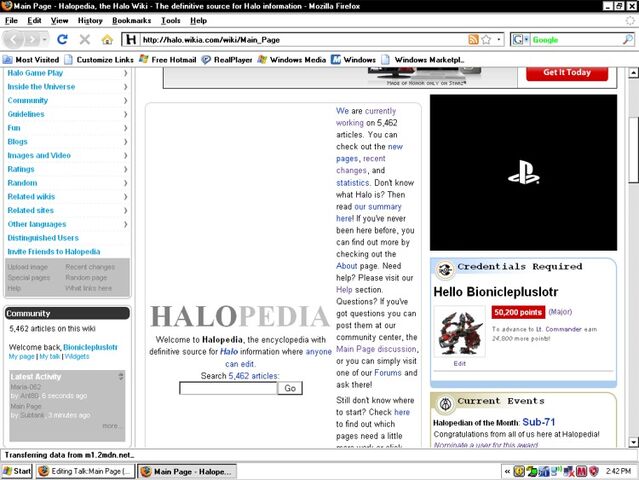Open the Windows Start button

point(17,471)
